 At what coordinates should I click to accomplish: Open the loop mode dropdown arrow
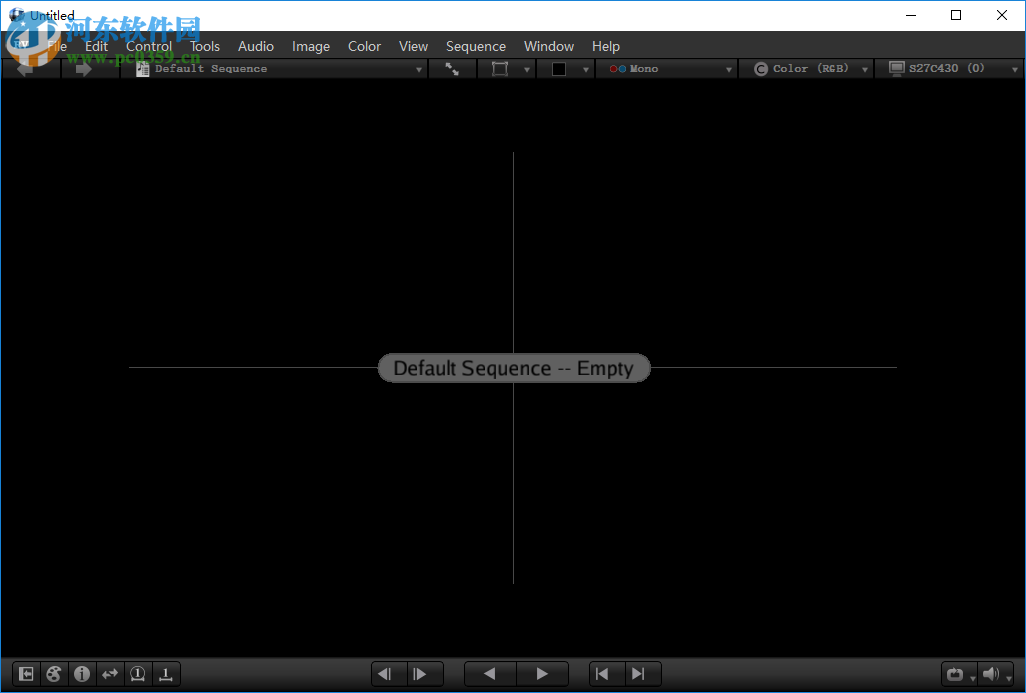(x=973, y=679)
